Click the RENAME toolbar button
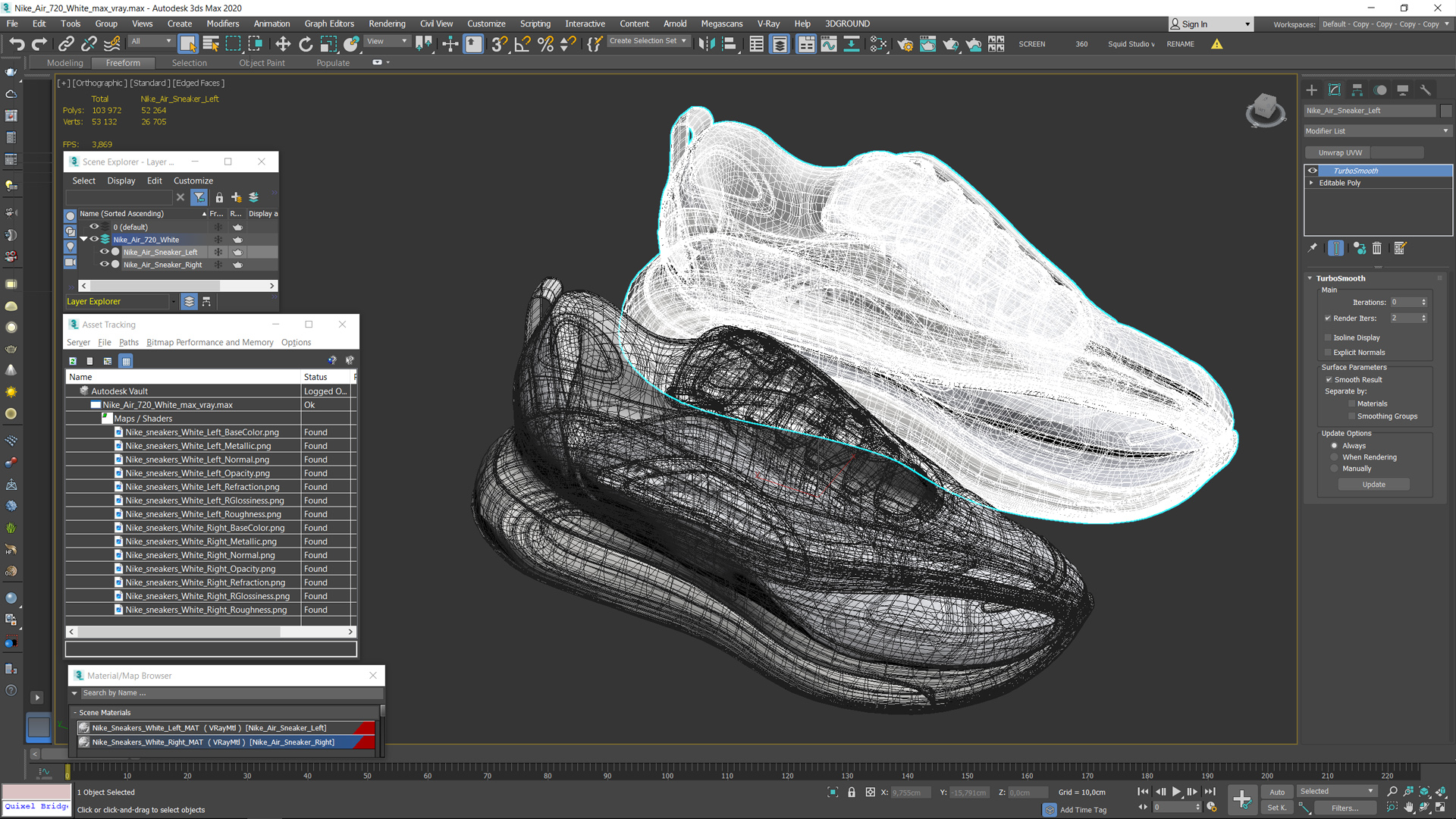Screen dimensions: 1456x819 tap(1180, 44)
